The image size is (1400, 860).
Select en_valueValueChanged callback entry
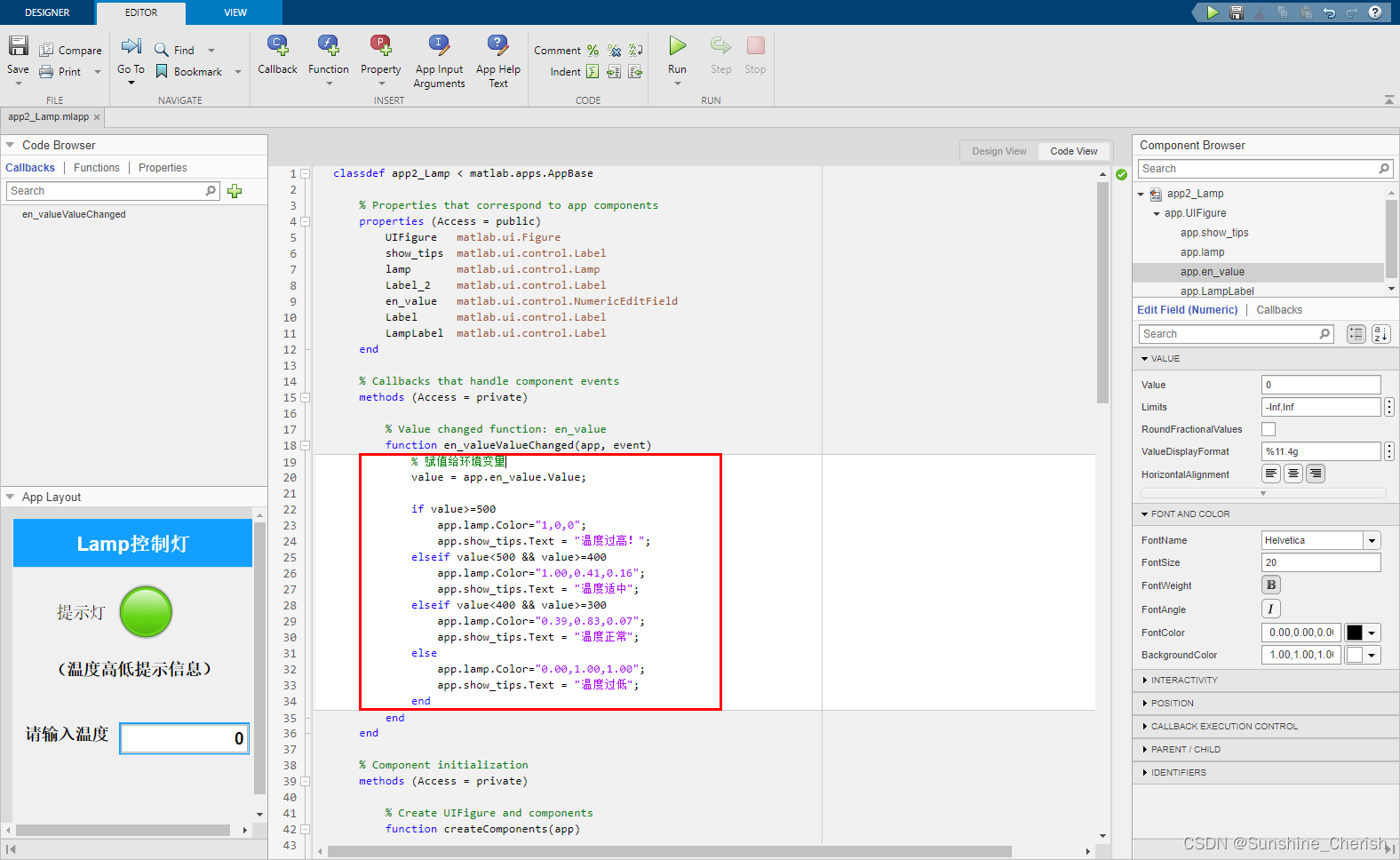[74, 215]
